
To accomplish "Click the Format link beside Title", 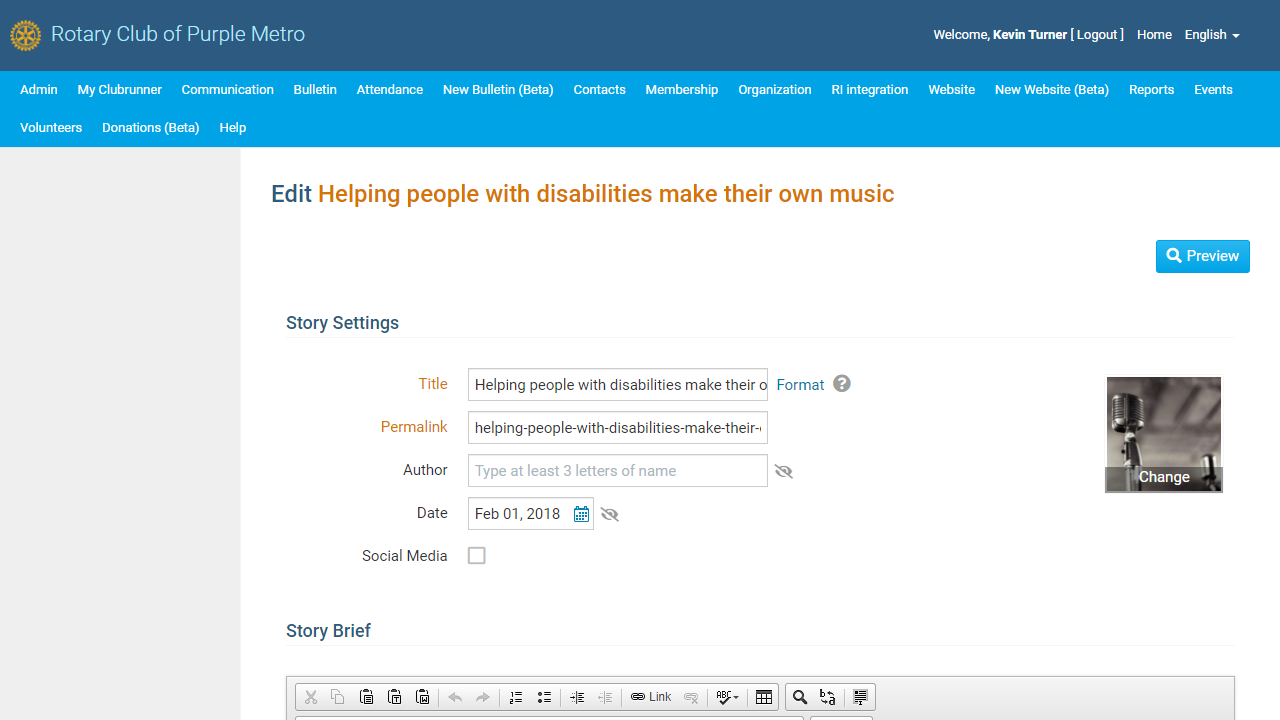I will click(x=800, y=385).
